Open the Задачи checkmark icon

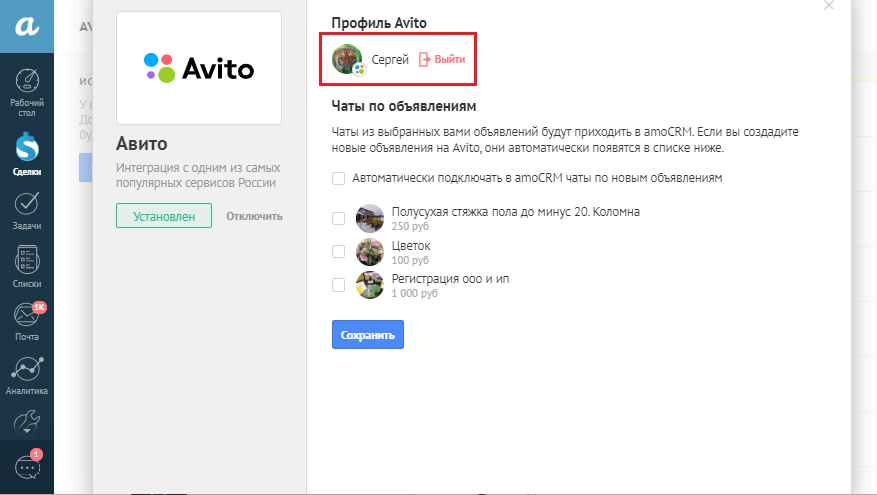point(27,204)
